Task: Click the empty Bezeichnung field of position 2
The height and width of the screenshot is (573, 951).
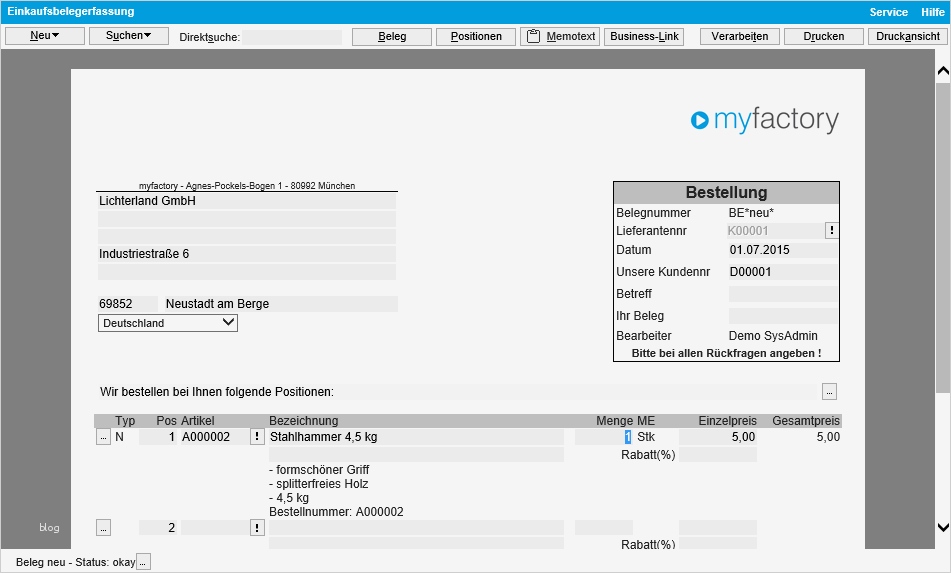Action: pyautogui.click(x=416, y=528)
